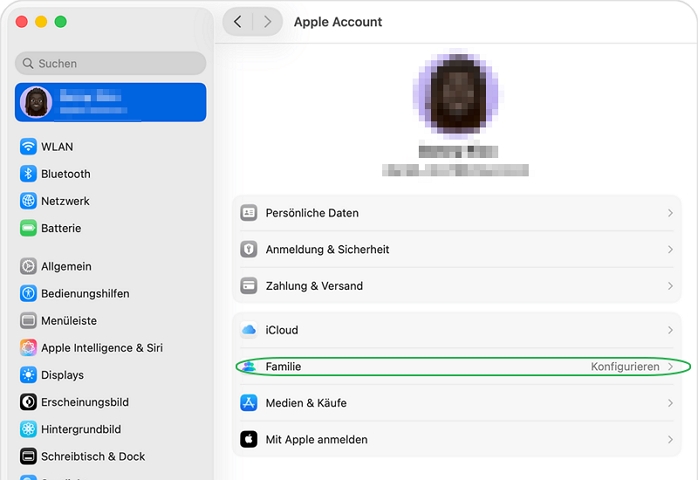698x480 pixels.
Task: Open Hintergrundbild sidebar entry
Action: tap(80, 429)
